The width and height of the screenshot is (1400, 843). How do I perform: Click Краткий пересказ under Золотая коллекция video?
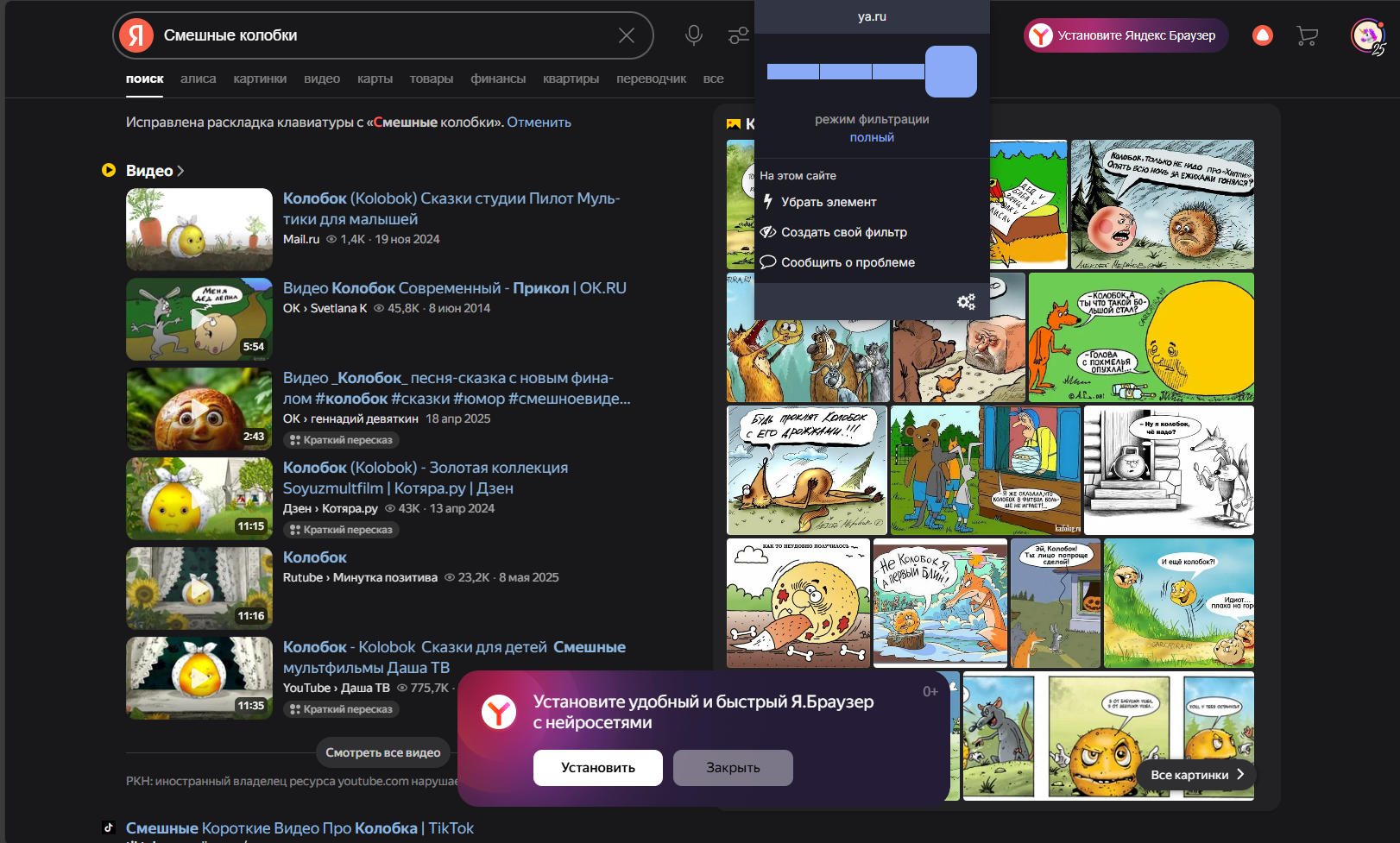coord(341,530)
